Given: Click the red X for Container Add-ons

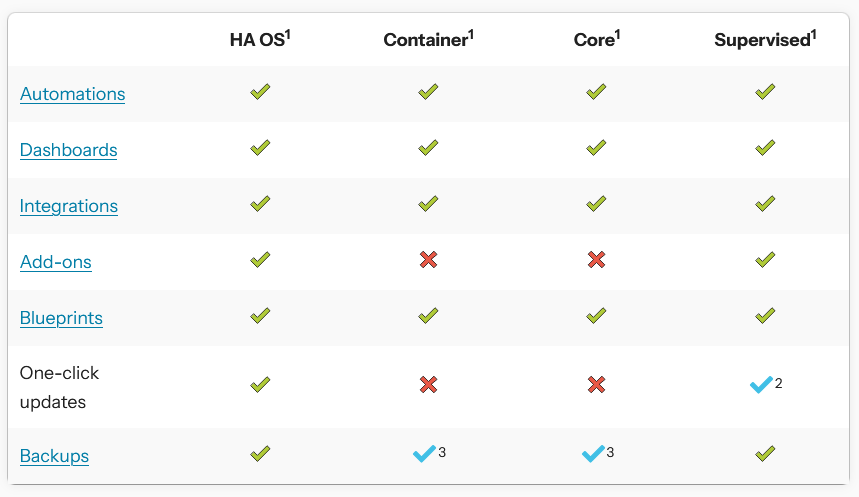Looking at the screenshot, I should tap(428, 259).
